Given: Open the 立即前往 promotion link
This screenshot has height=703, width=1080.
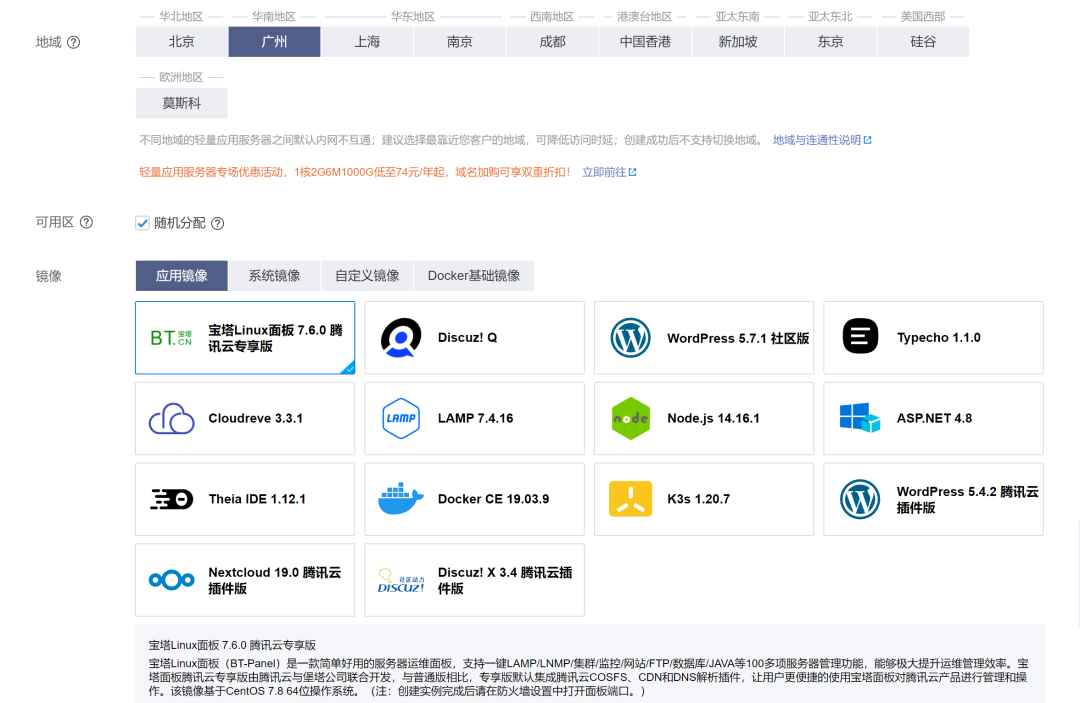Looking at the screenshot, I should click(x=609, y=172).
